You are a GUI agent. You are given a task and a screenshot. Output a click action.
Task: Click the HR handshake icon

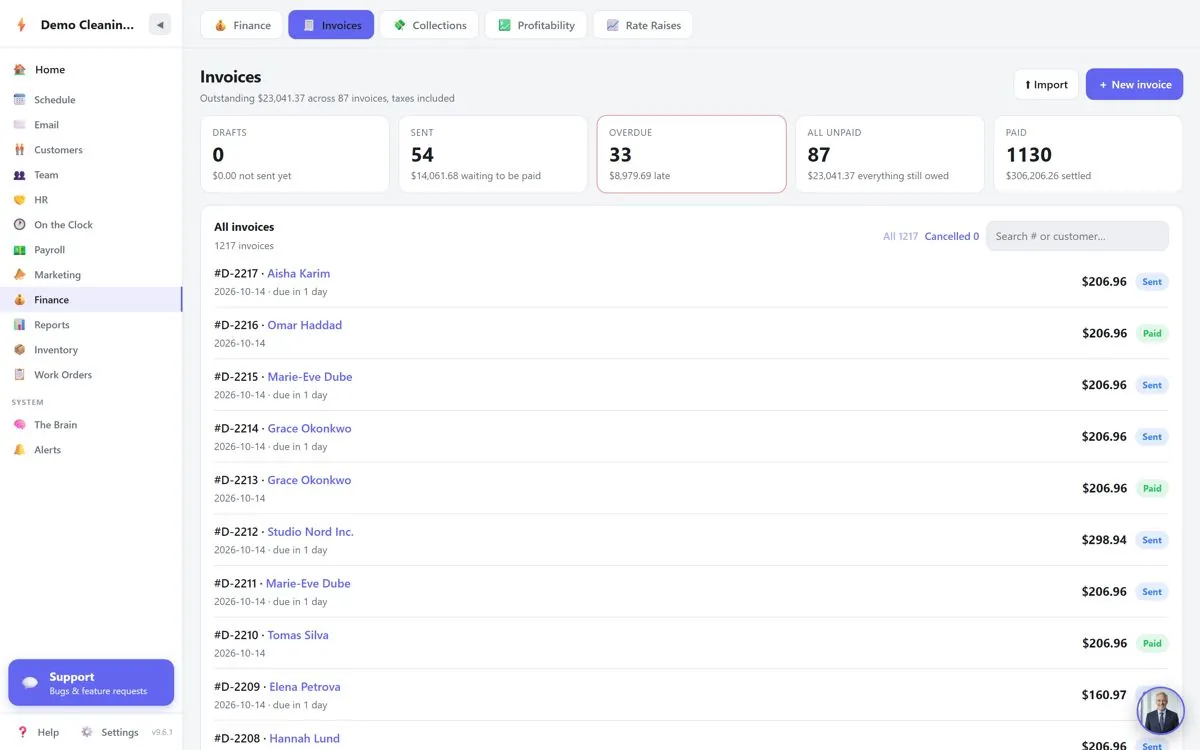(x=19, y=200)
